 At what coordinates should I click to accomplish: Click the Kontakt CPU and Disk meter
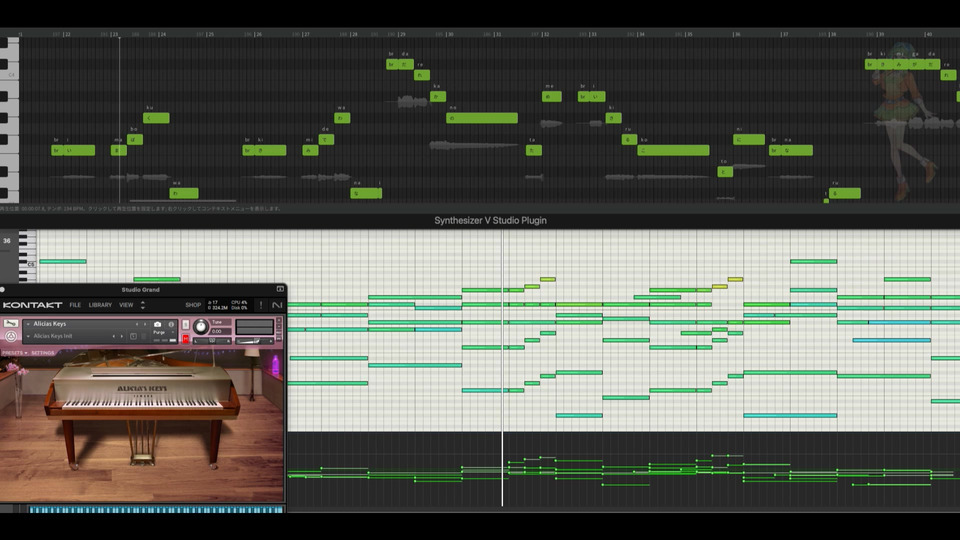click(x=239, y=305)
